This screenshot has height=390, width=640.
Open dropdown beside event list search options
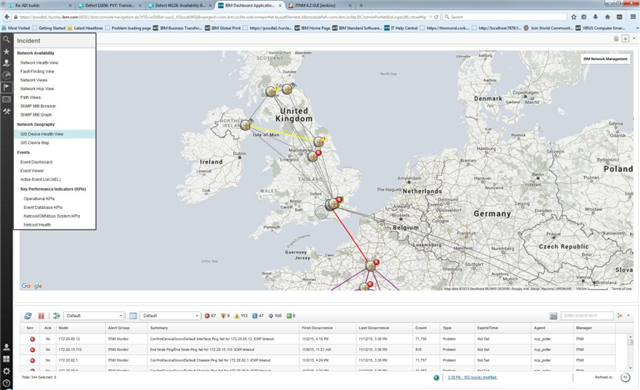628,316
